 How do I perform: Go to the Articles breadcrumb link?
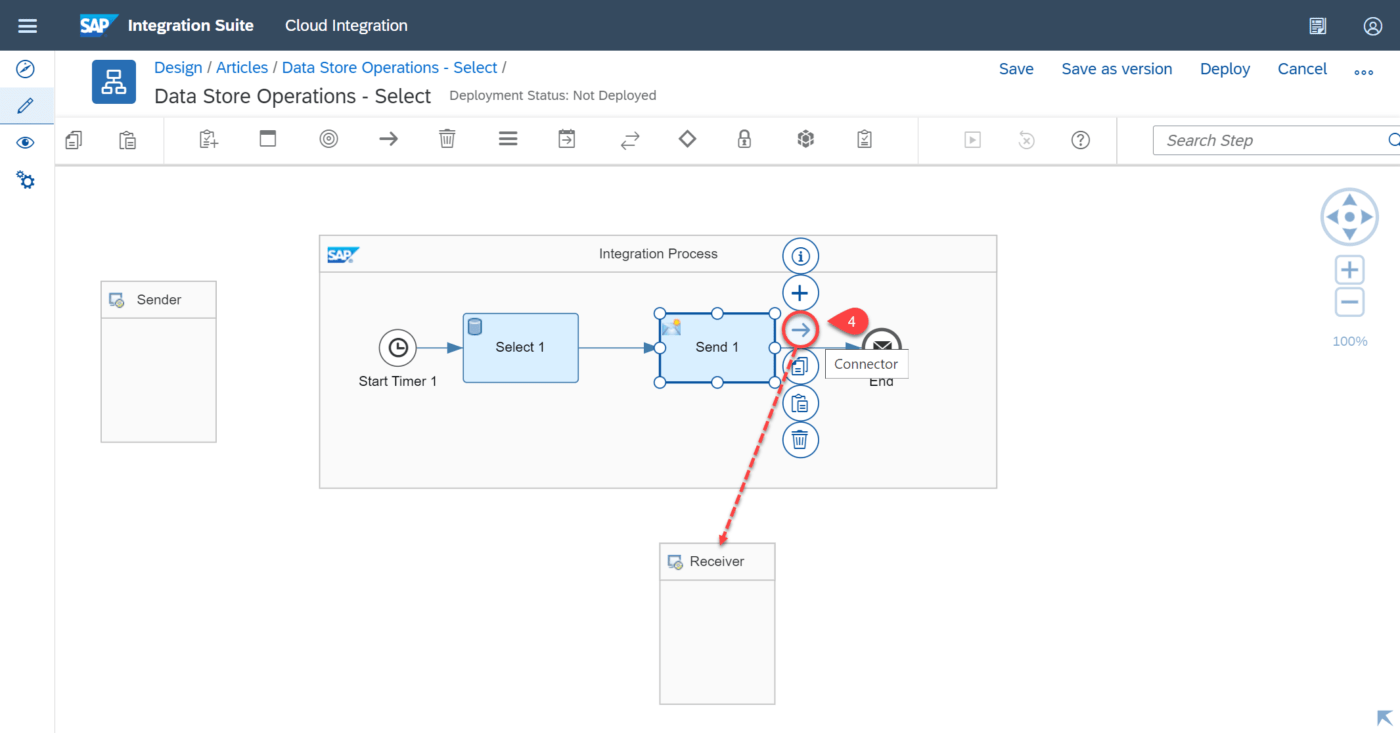coord(242,68)
